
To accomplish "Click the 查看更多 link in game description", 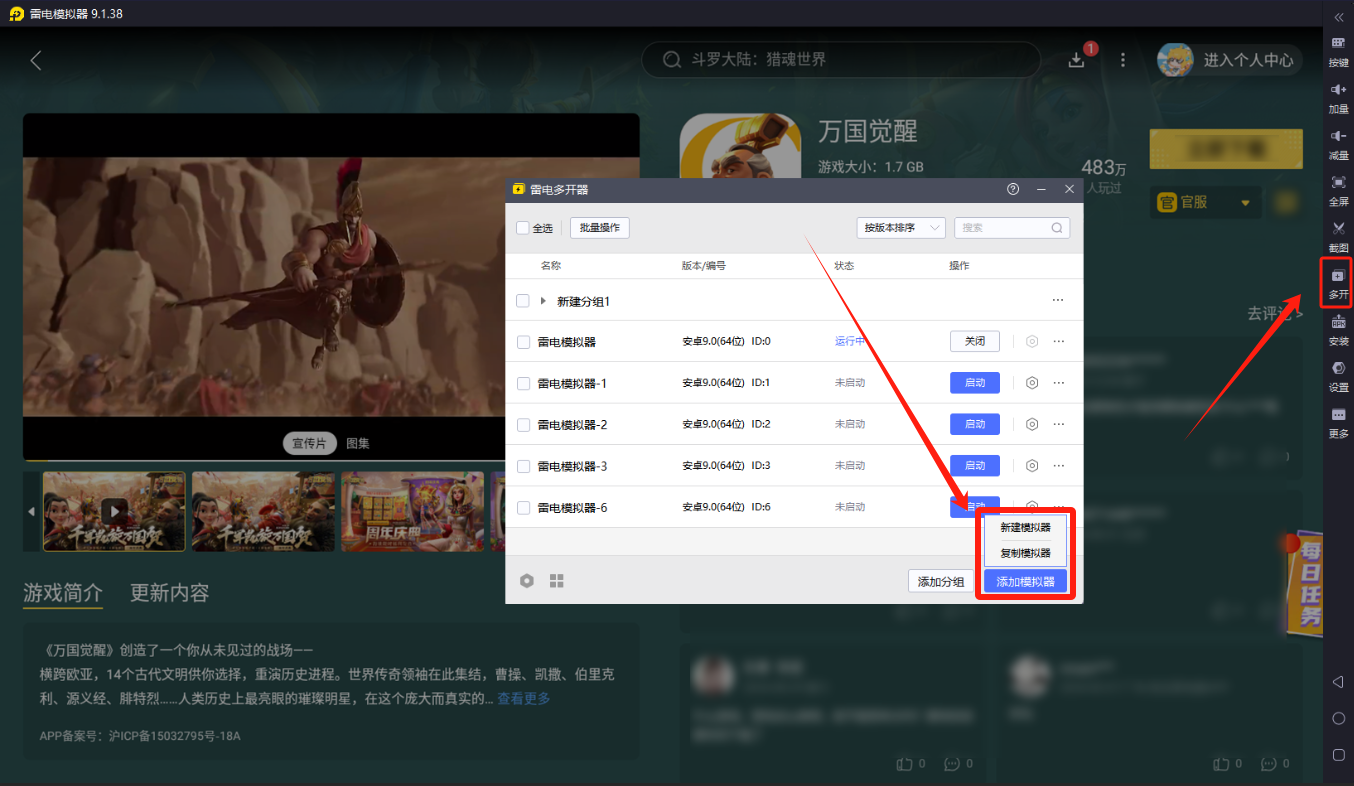I will (524, 698).
